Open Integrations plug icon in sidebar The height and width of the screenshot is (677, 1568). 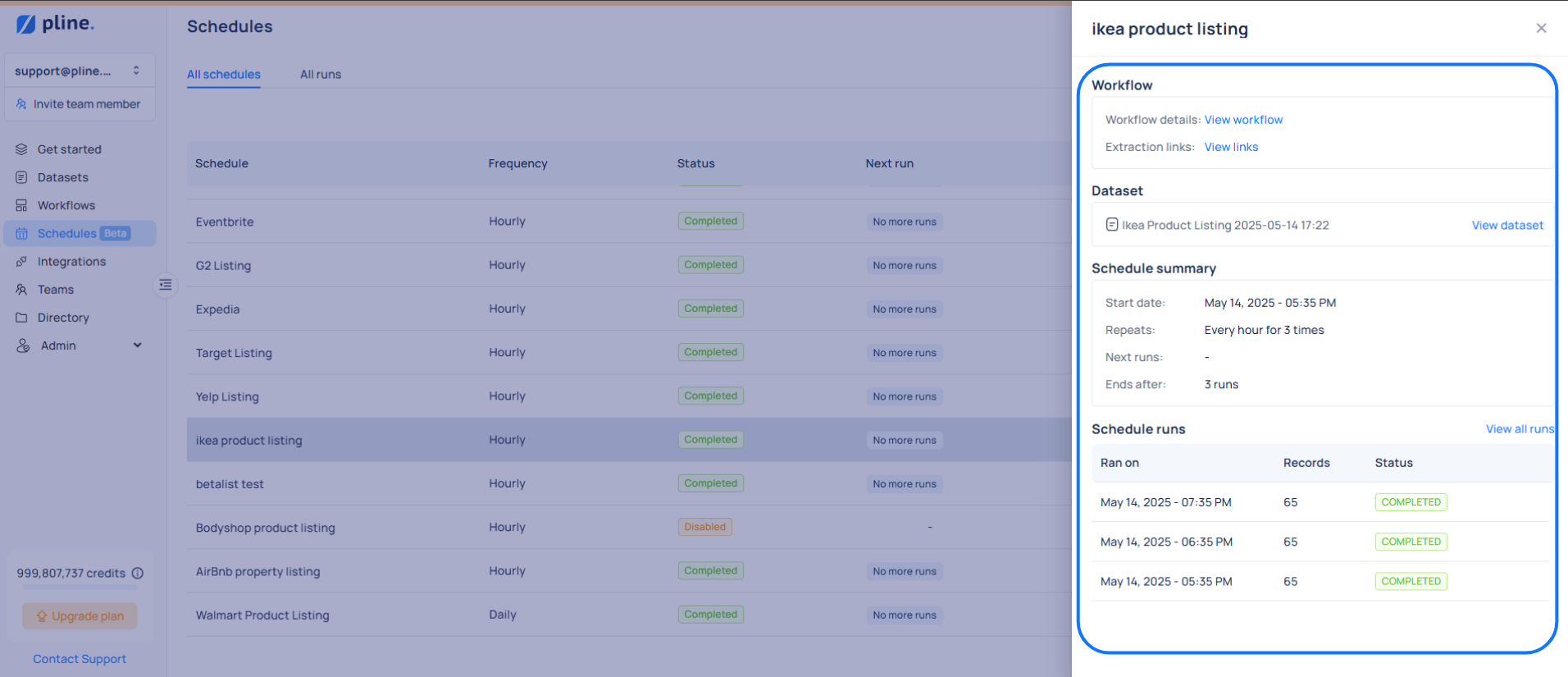click(21, 262)
